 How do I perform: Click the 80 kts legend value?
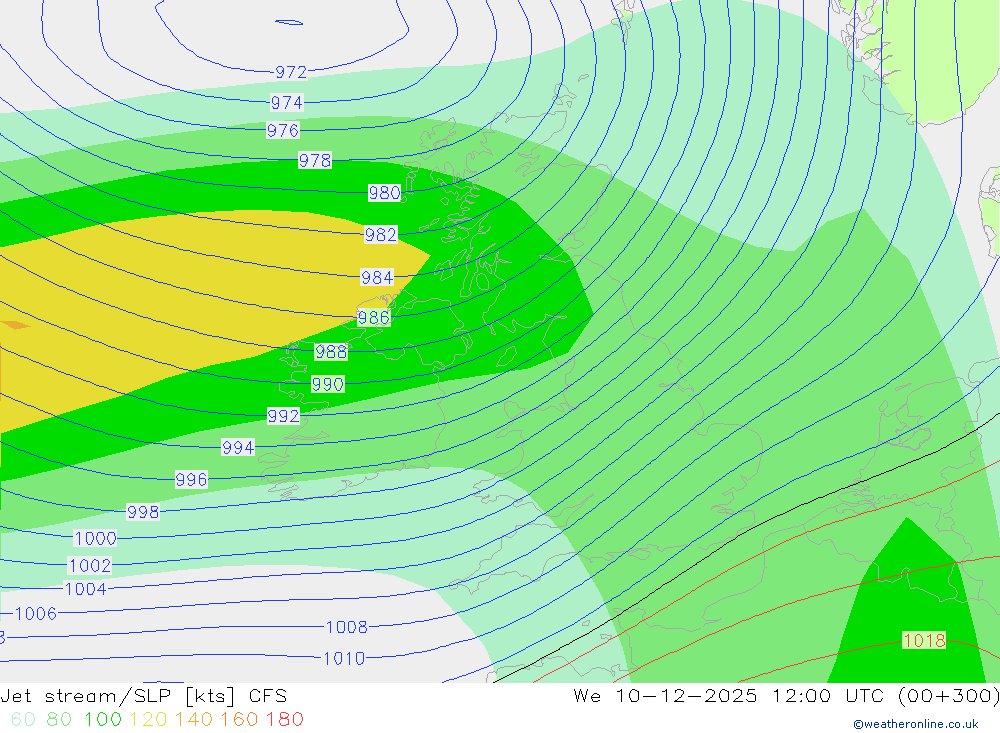[x=59, y=720]
